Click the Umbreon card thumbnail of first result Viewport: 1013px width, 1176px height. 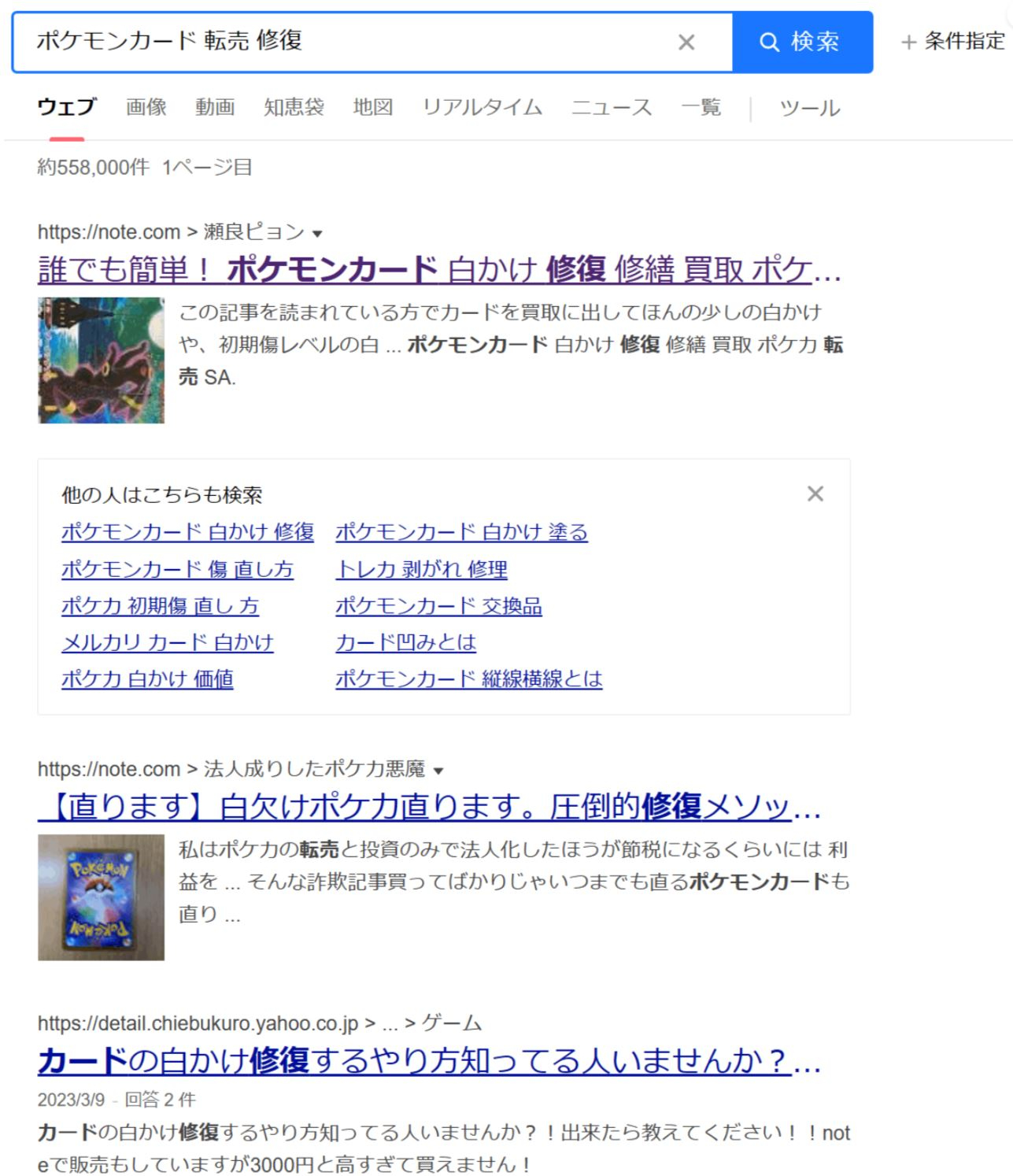click(x=101, y=361)
